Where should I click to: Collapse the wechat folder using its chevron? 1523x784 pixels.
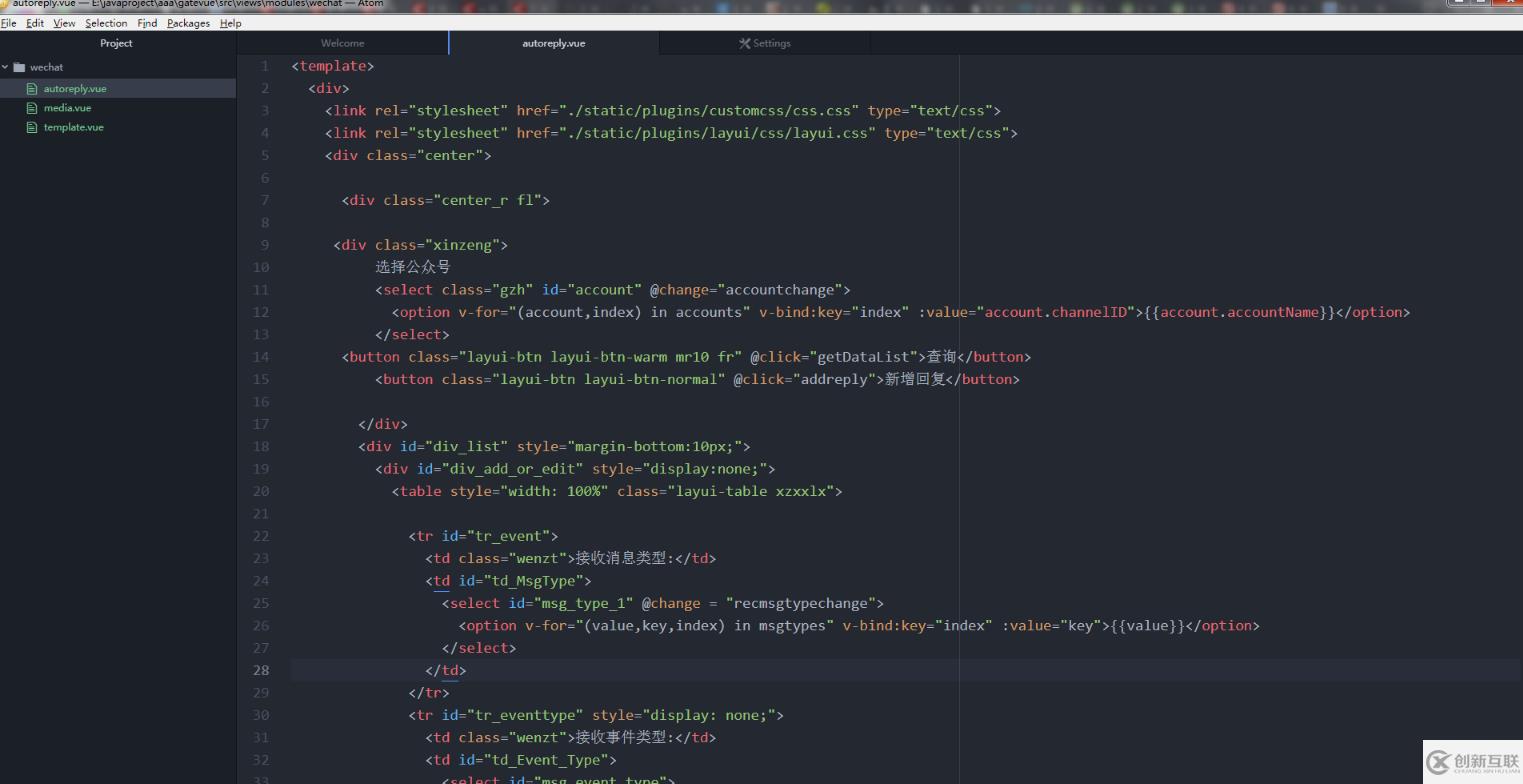tap(6, 68)
